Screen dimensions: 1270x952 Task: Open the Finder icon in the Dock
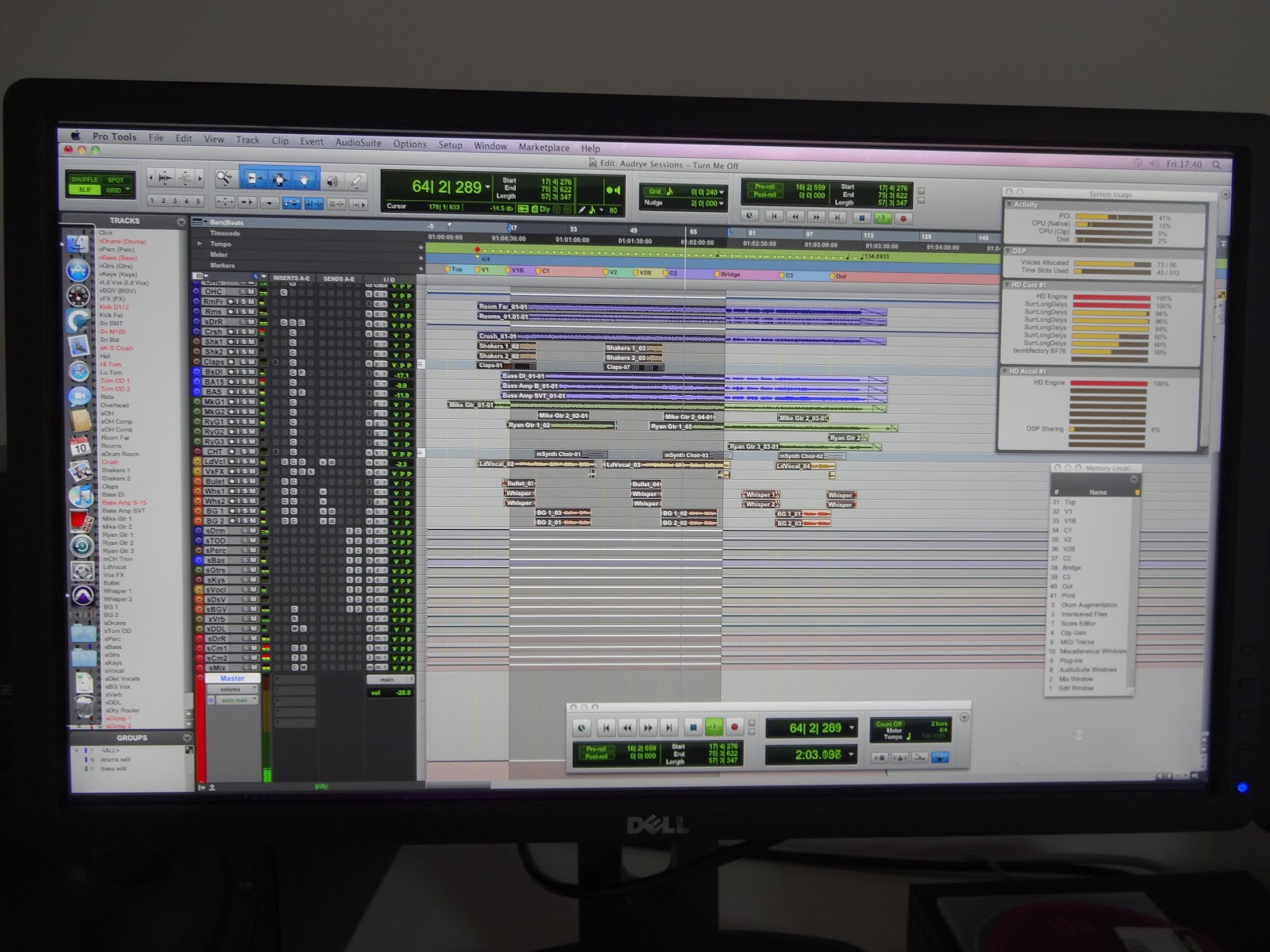click(78, 244)
